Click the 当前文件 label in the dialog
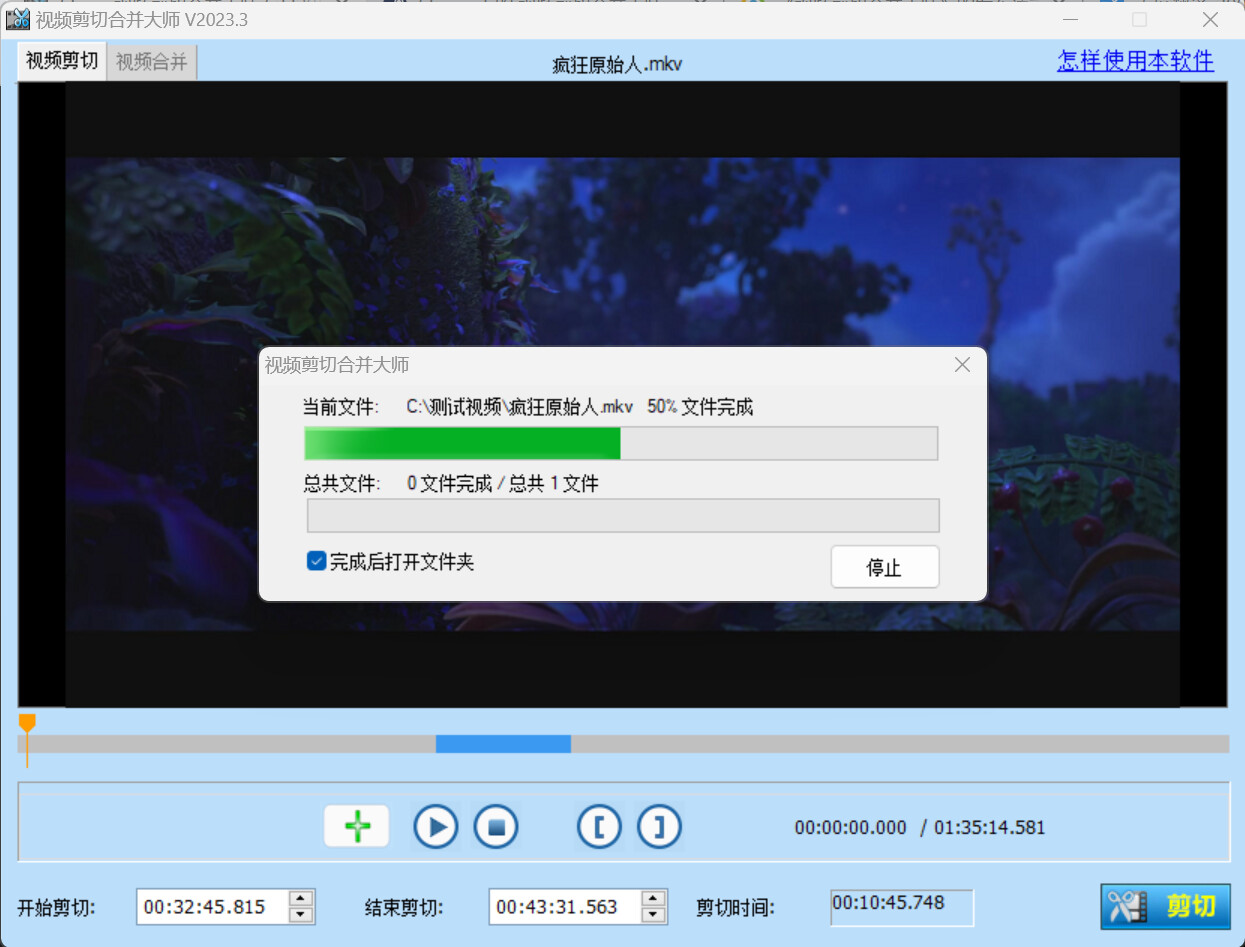Screen dimensions: 1245x947 (342, 407)
